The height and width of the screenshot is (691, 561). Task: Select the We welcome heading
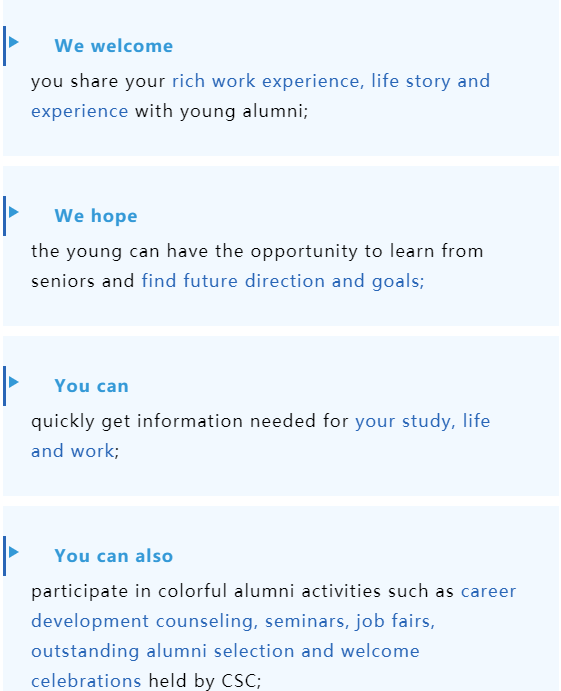(114, 46)
